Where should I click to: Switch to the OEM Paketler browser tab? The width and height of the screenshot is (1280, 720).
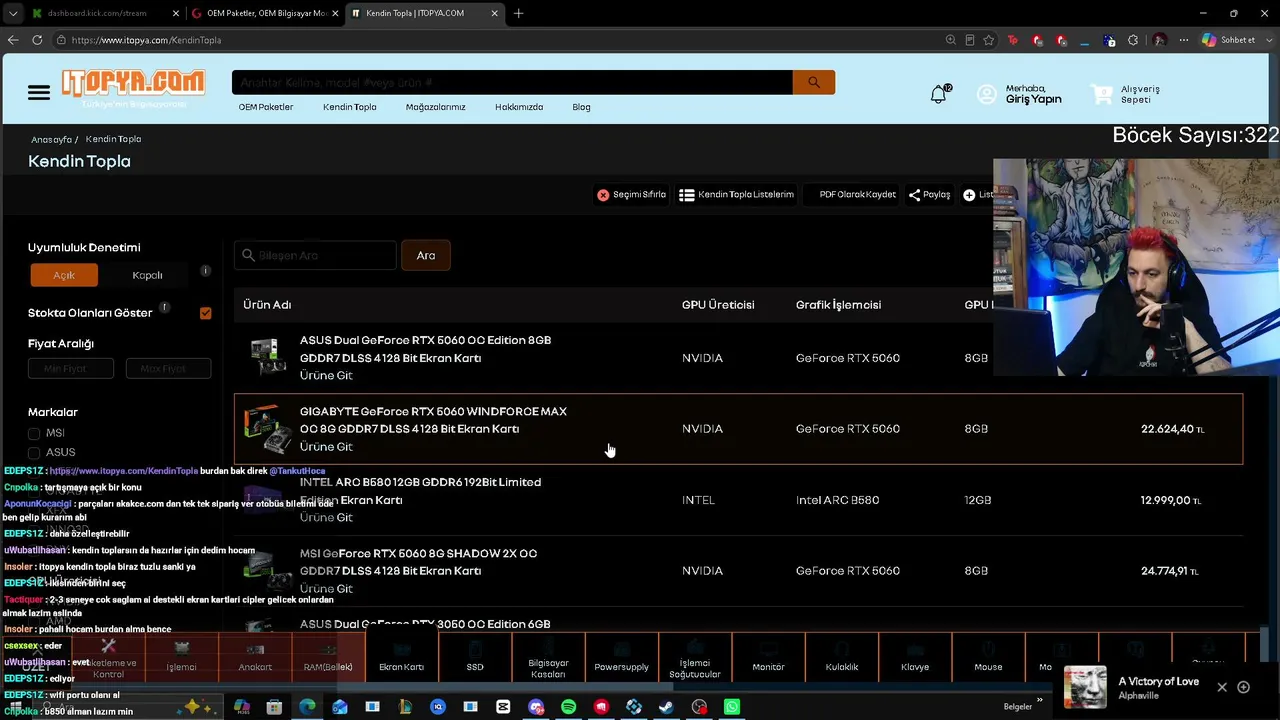[x=266, y=13]
